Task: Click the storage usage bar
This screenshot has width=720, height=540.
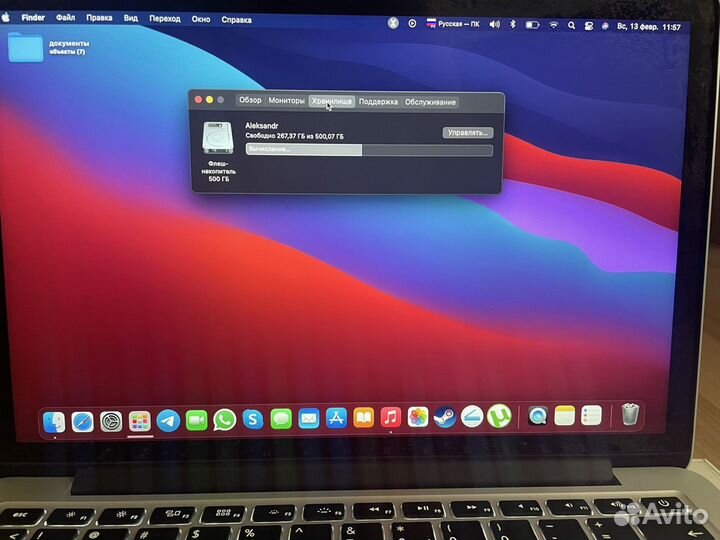Action: coord(369,150)
